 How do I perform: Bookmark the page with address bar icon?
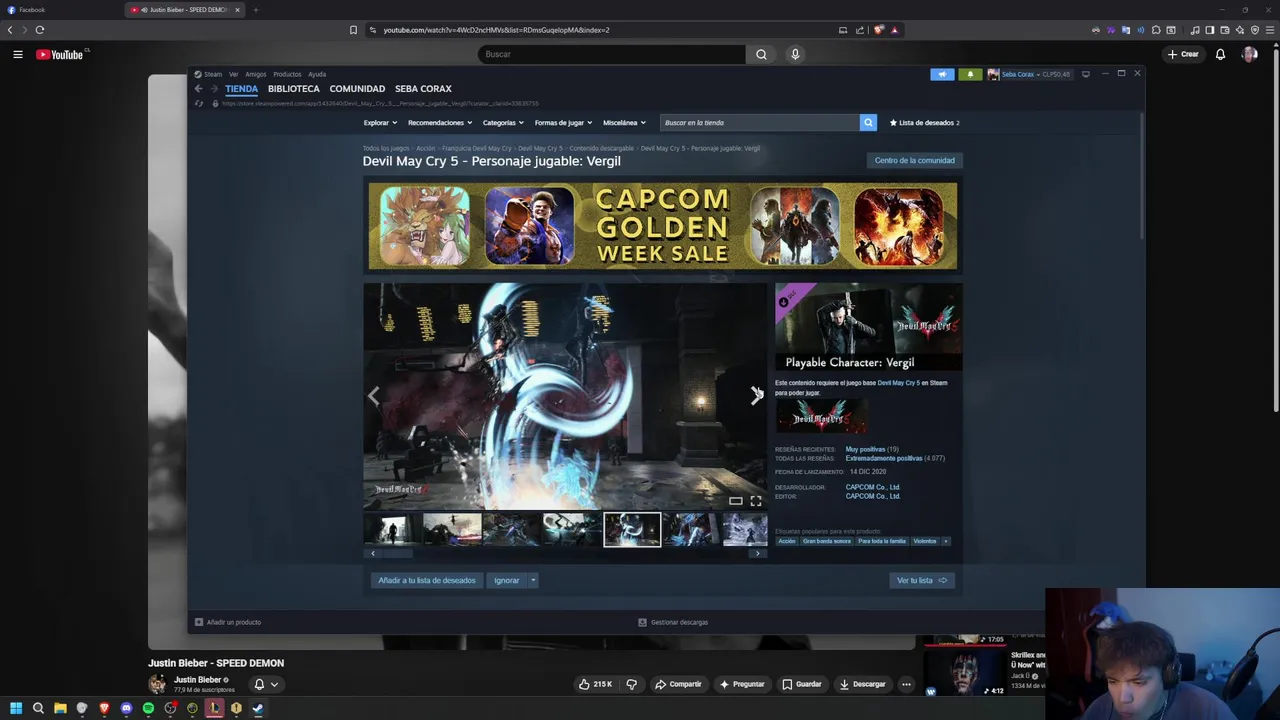coord(353,30)
